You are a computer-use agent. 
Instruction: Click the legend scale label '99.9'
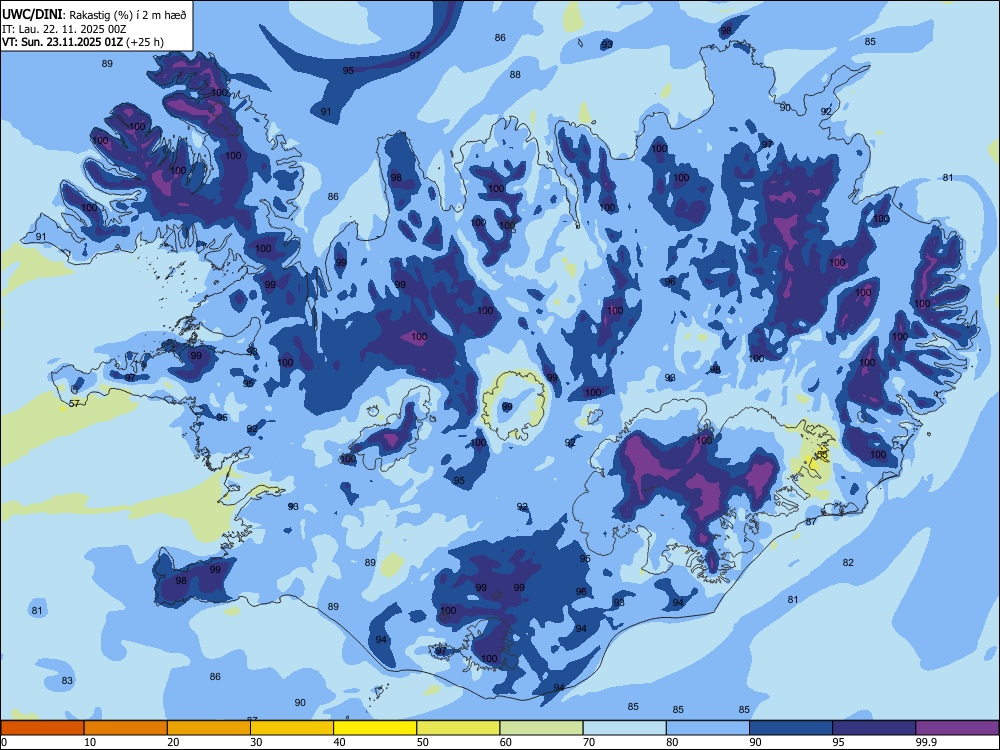pos(926,742)
